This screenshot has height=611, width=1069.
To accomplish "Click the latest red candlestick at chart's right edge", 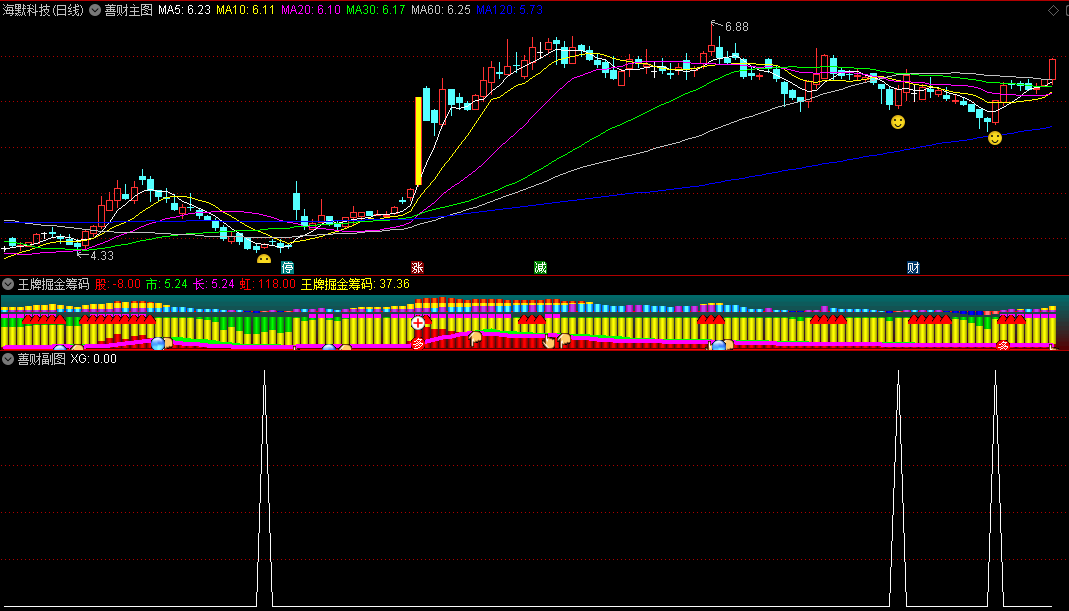I will 1053,70.
